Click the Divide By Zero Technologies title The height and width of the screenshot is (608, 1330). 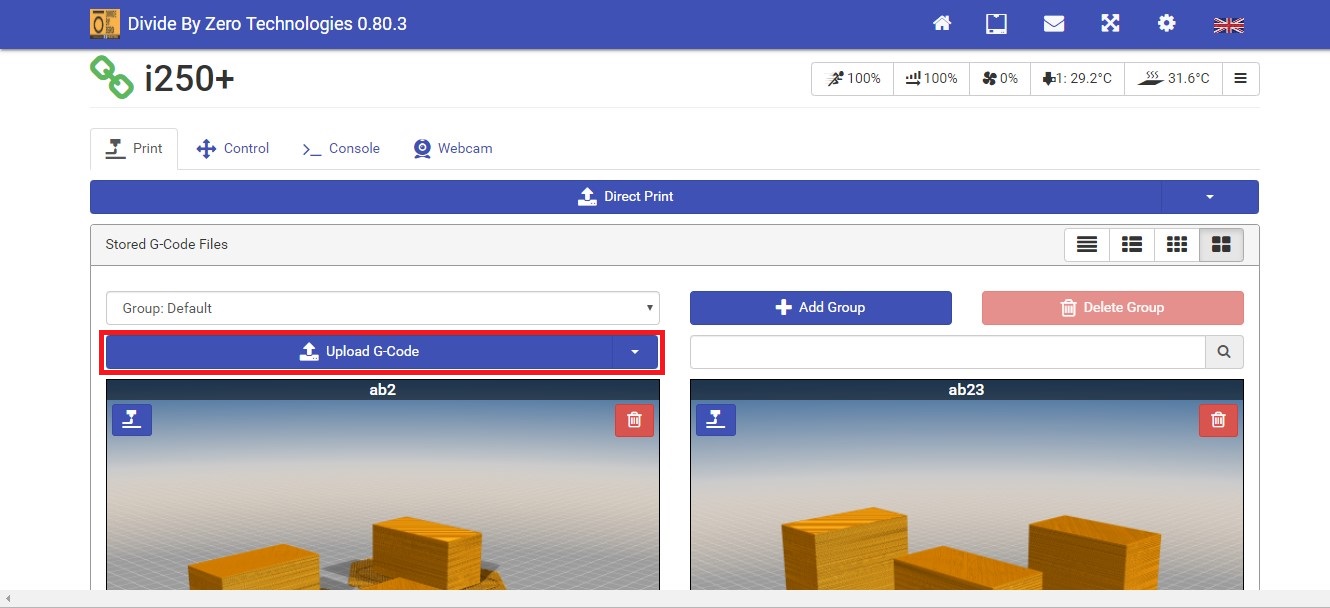pyautogui.click(x=267, y=23)
